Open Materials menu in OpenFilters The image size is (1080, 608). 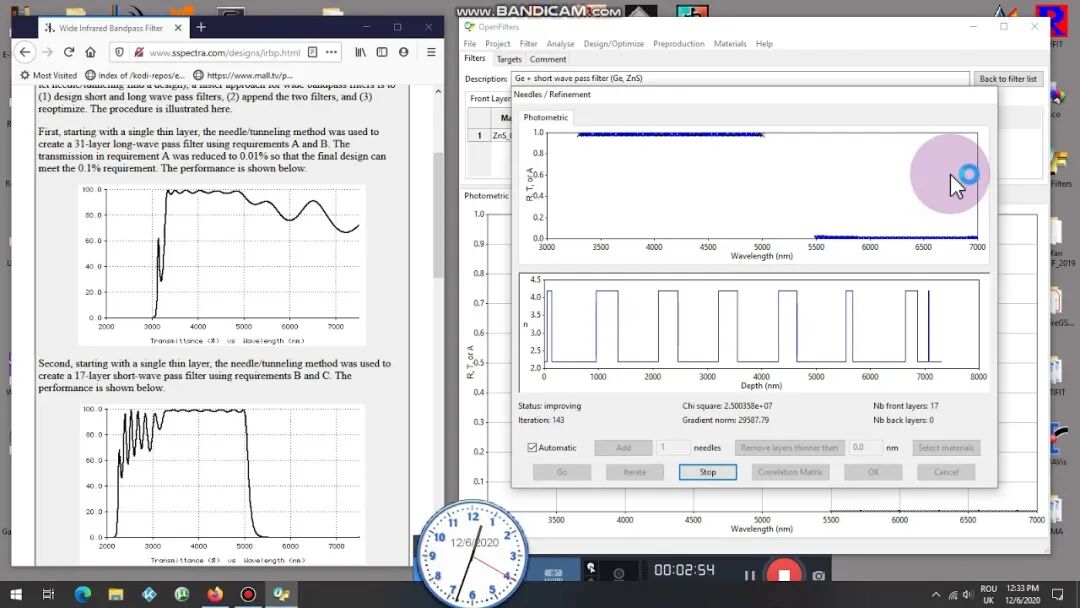tap(730, 43)
